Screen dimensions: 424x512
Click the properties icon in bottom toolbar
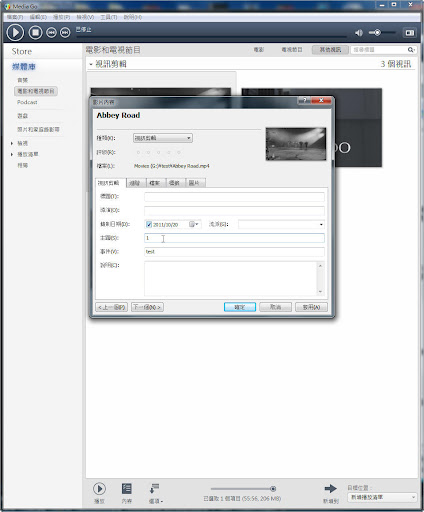pos(127,489)
